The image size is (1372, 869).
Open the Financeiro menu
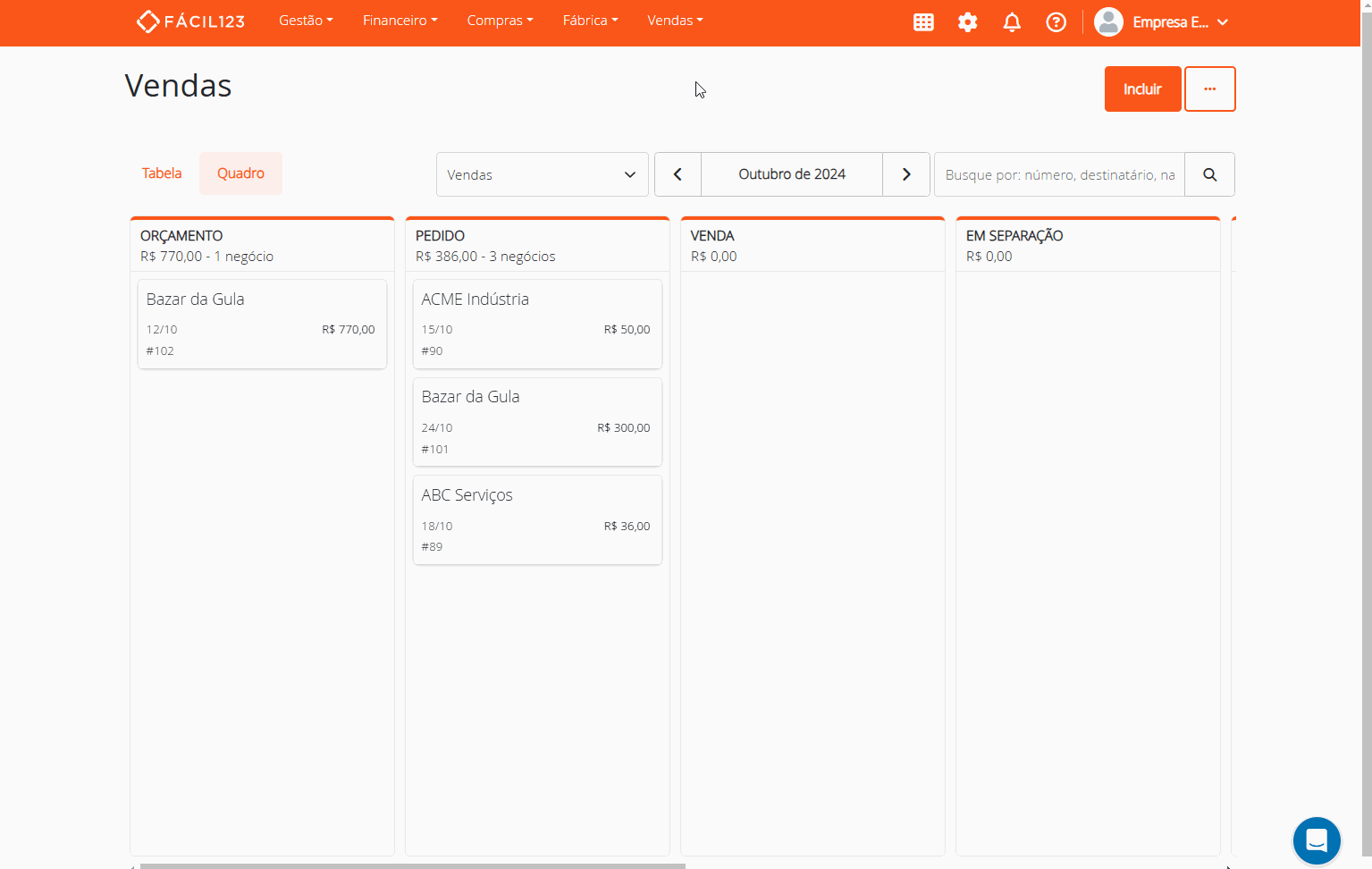pos(400,21)
